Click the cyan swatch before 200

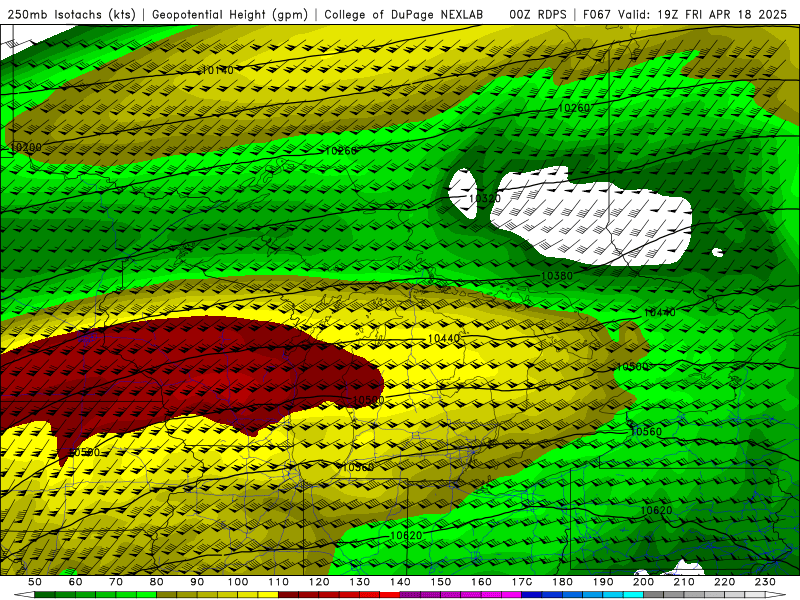tap(633, 595)
